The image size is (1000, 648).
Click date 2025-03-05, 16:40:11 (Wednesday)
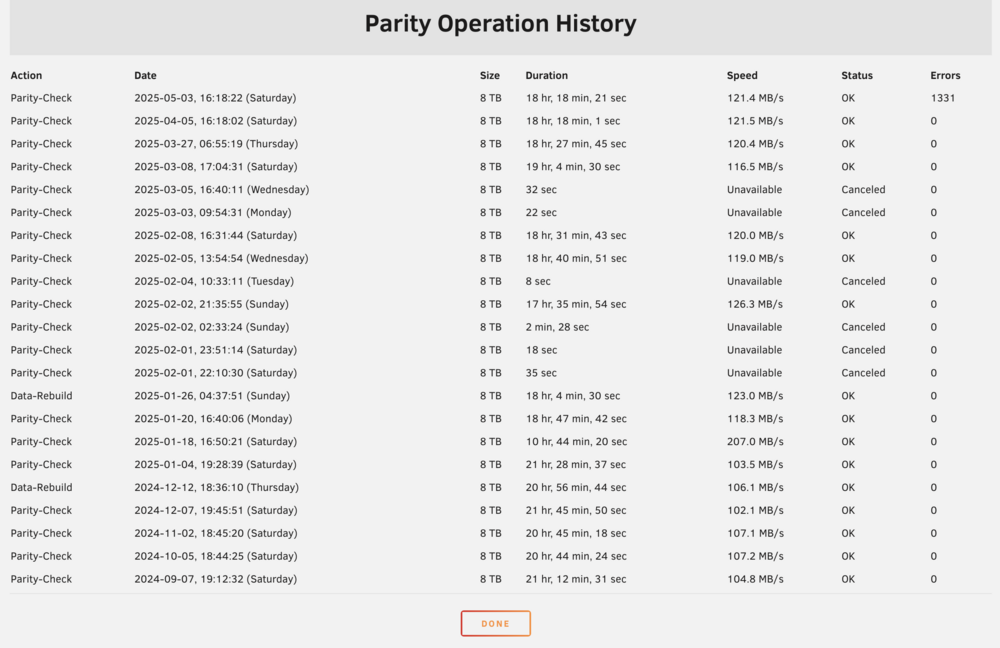point(221,190)
